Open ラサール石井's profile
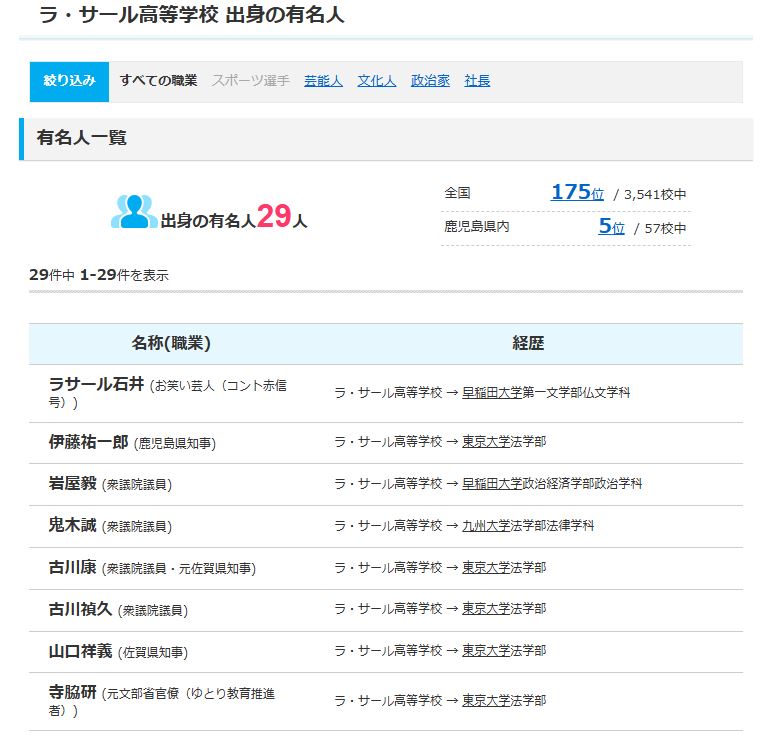 click(96, 384)
